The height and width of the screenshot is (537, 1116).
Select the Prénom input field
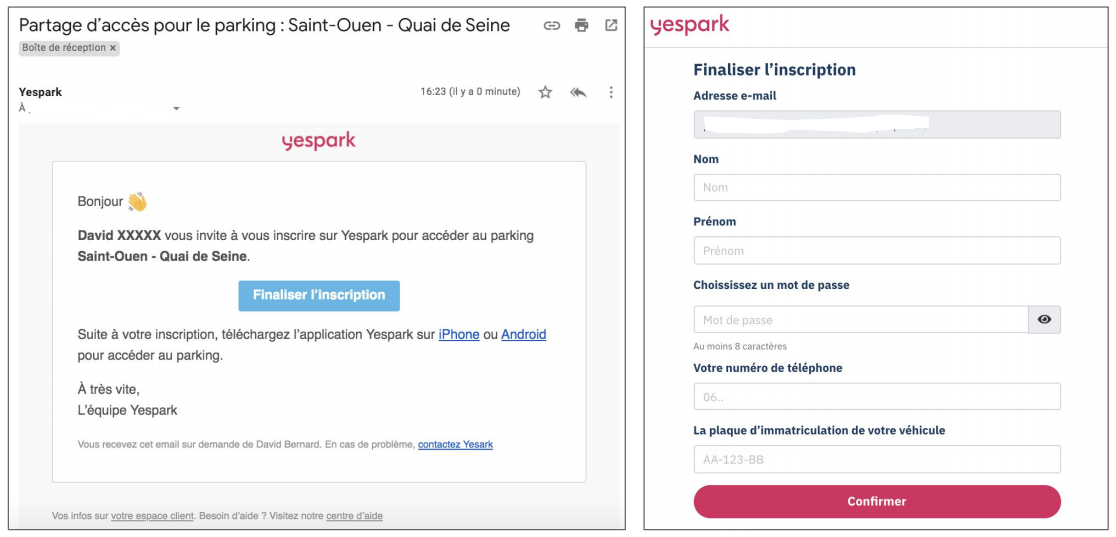tap(877, 251)
